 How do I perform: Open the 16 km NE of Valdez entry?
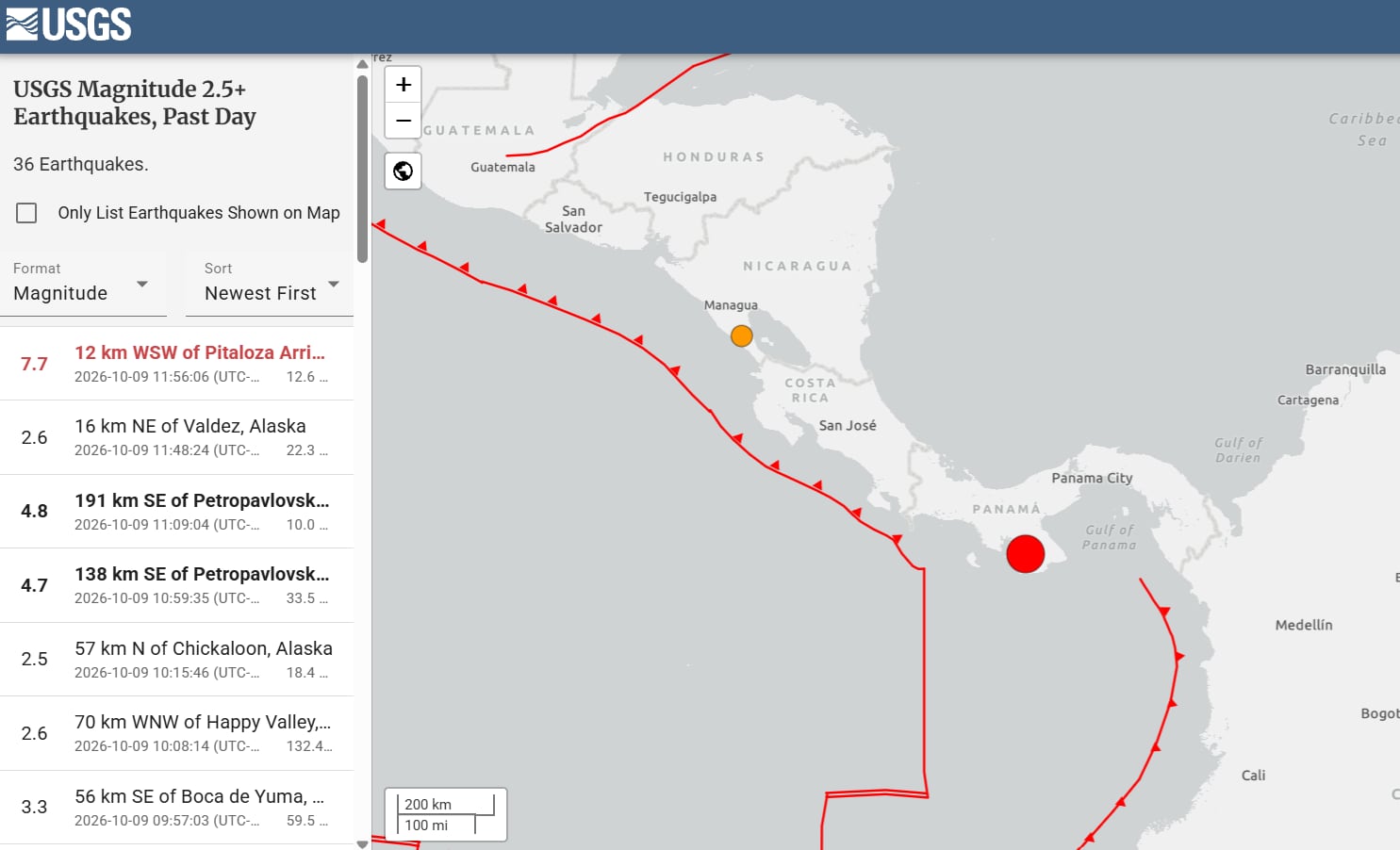(176, 437)
